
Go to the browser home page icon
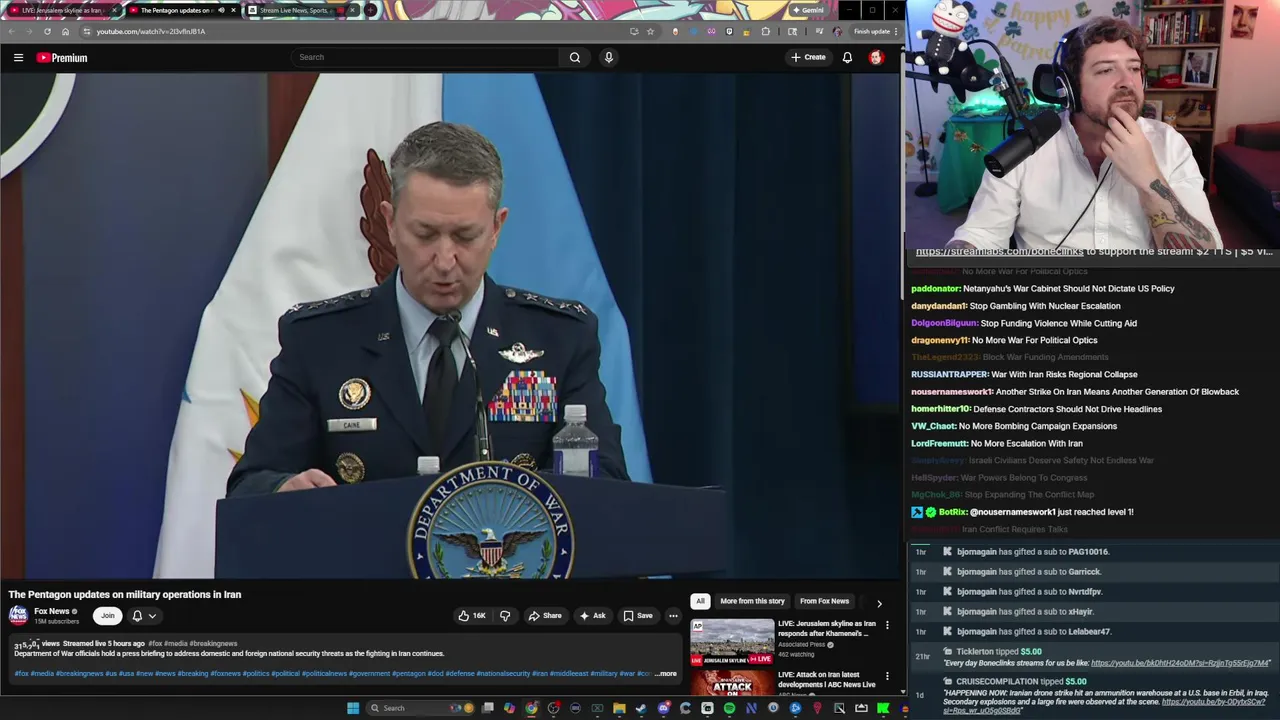[65, 31]
